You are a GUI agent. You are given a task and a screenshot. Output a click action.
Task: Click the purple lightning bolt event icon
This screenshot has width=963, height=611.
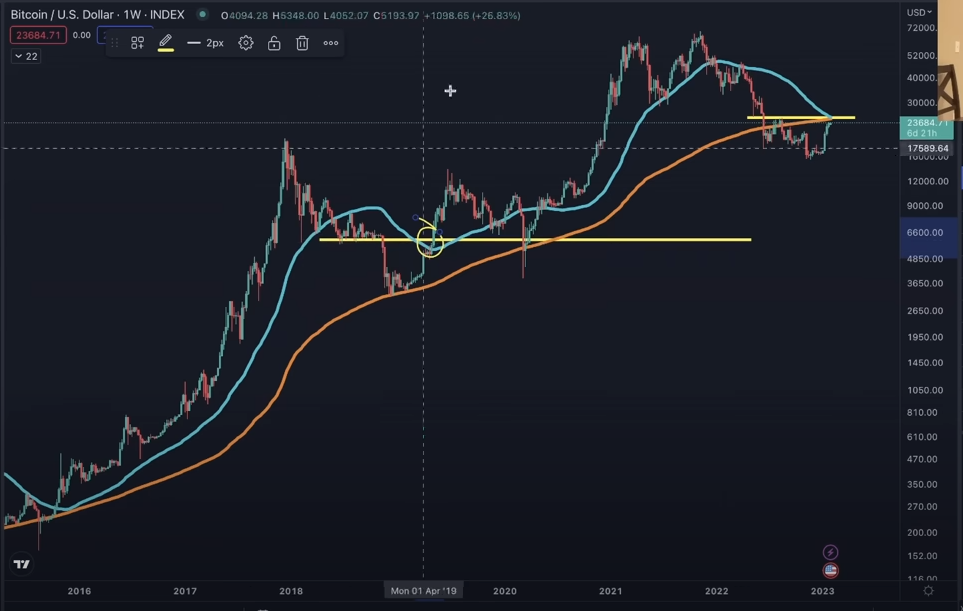click(830, 552)
